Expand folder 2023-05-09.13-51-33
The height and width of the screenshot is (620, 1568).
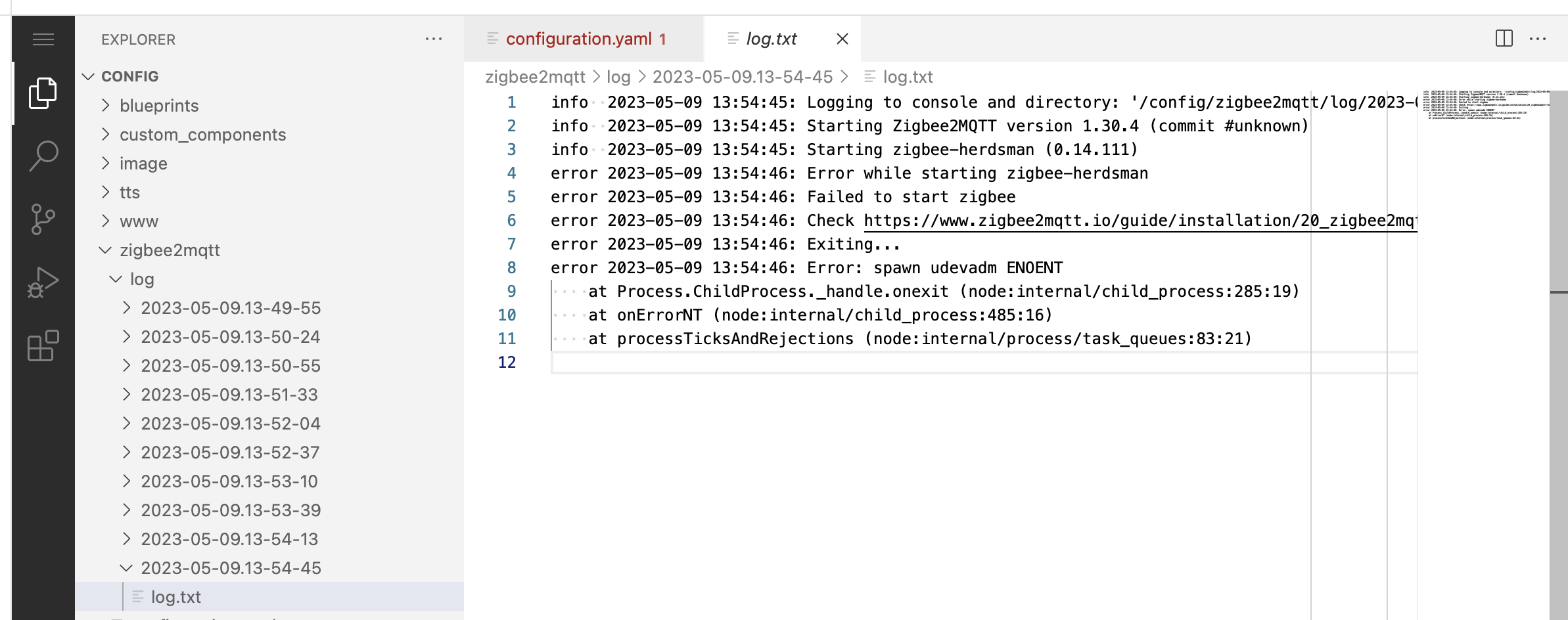click(x=127, y=394)
